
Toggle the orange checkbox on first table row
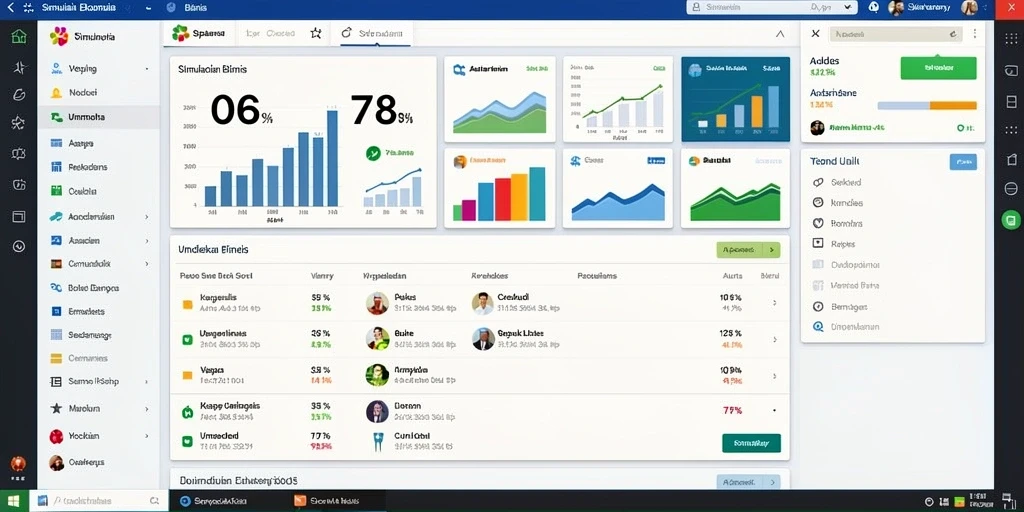pos(187,304)
